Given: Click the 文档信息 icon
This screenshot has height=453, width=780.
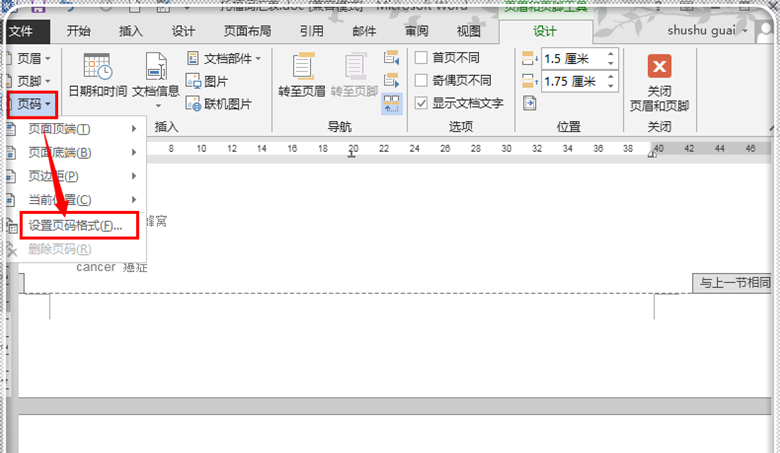Looking at the screenshot, I should [156, 67].
